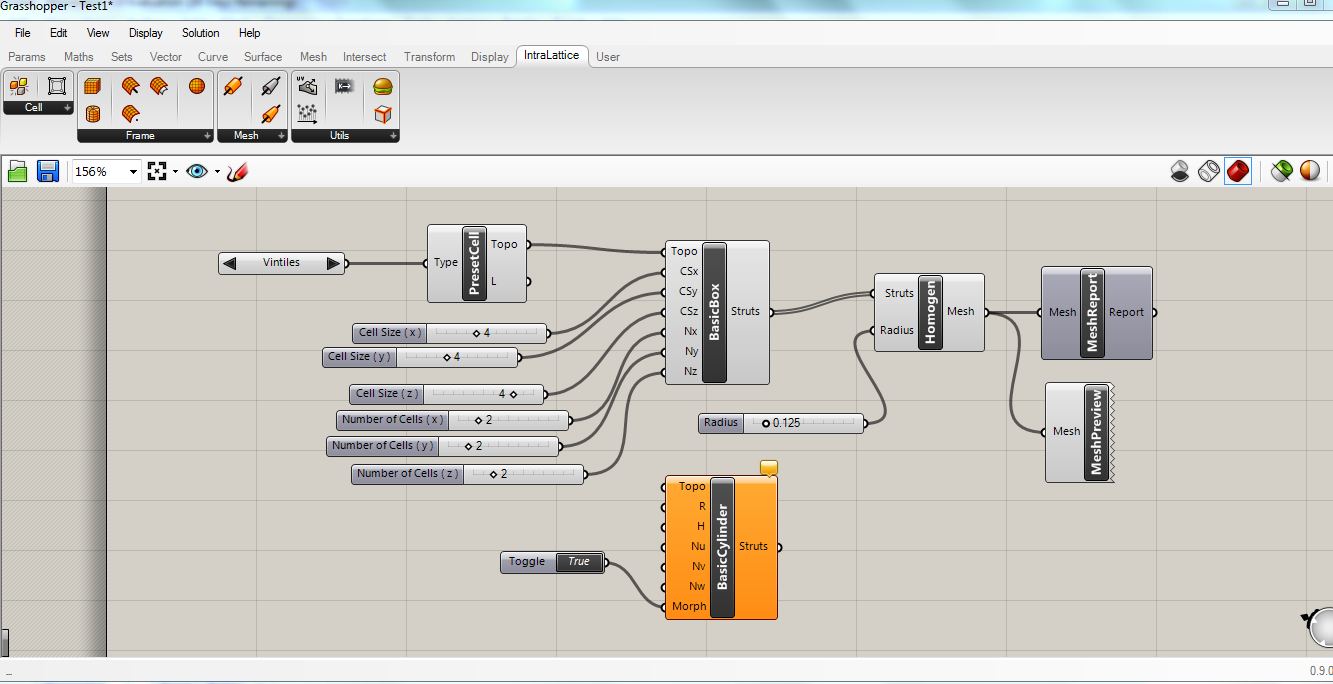Switch to the Transform tab
The width and height of the screenshot is (1333, 684).
(x=429, y=57)
